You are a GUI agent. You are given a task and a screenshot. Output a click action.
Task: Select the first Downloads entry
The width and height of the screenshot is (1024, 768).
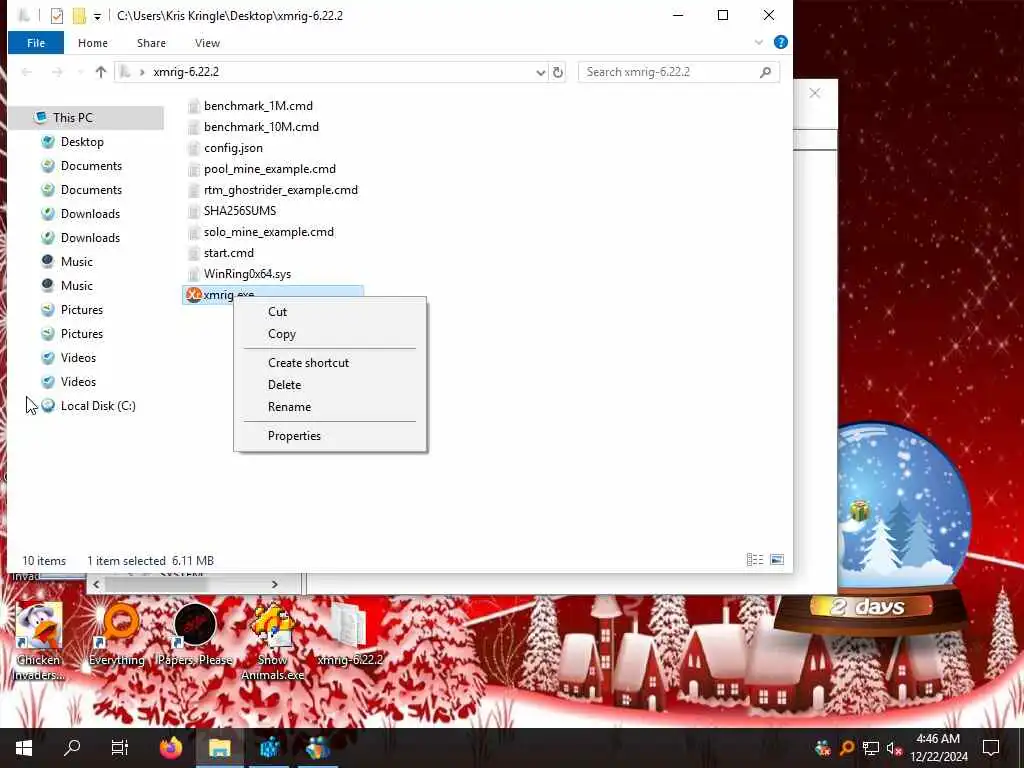click(x=90, y=214)
